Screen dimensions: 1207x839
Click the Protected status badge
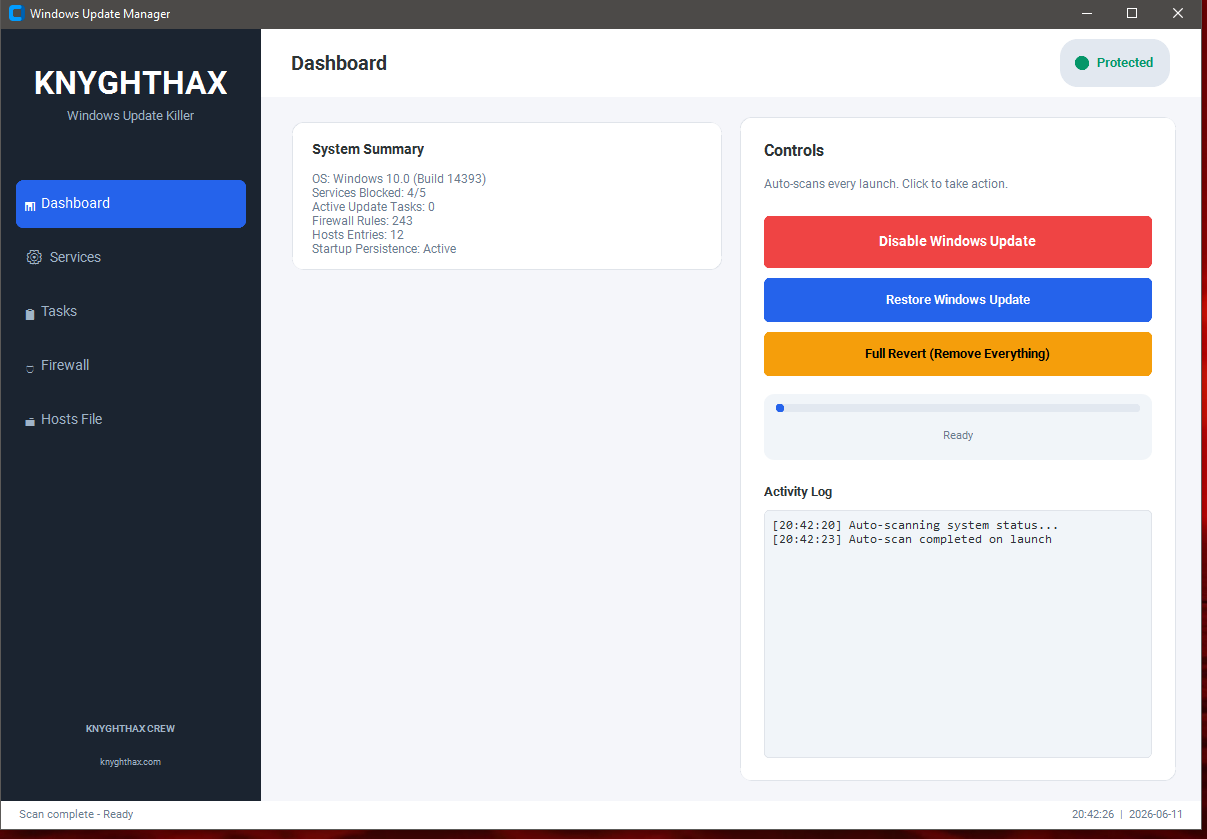click(x=1114, y=63)
